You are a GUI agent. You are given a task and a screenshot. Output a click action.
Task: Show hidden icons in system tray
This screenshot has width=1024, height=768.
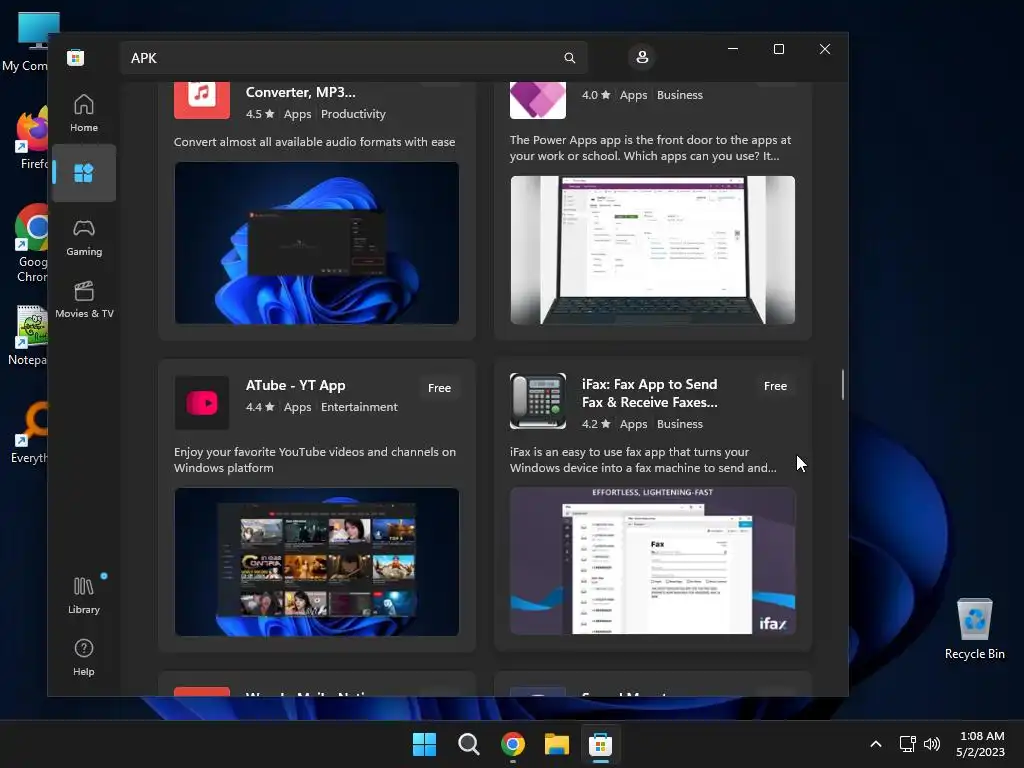pos(876,744)
